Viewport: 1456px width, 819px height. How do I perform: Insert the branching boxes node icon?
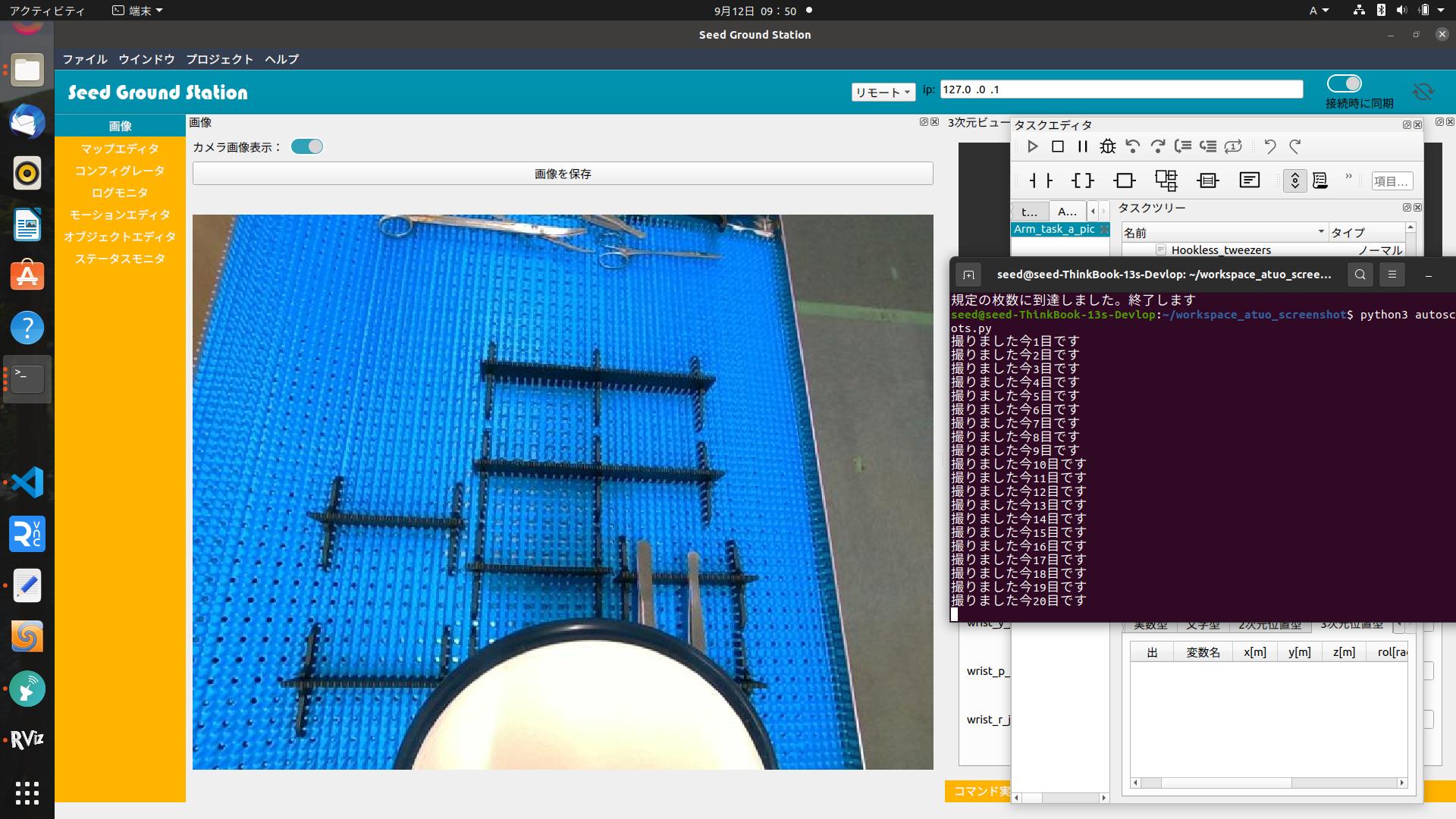[1166, 180]
